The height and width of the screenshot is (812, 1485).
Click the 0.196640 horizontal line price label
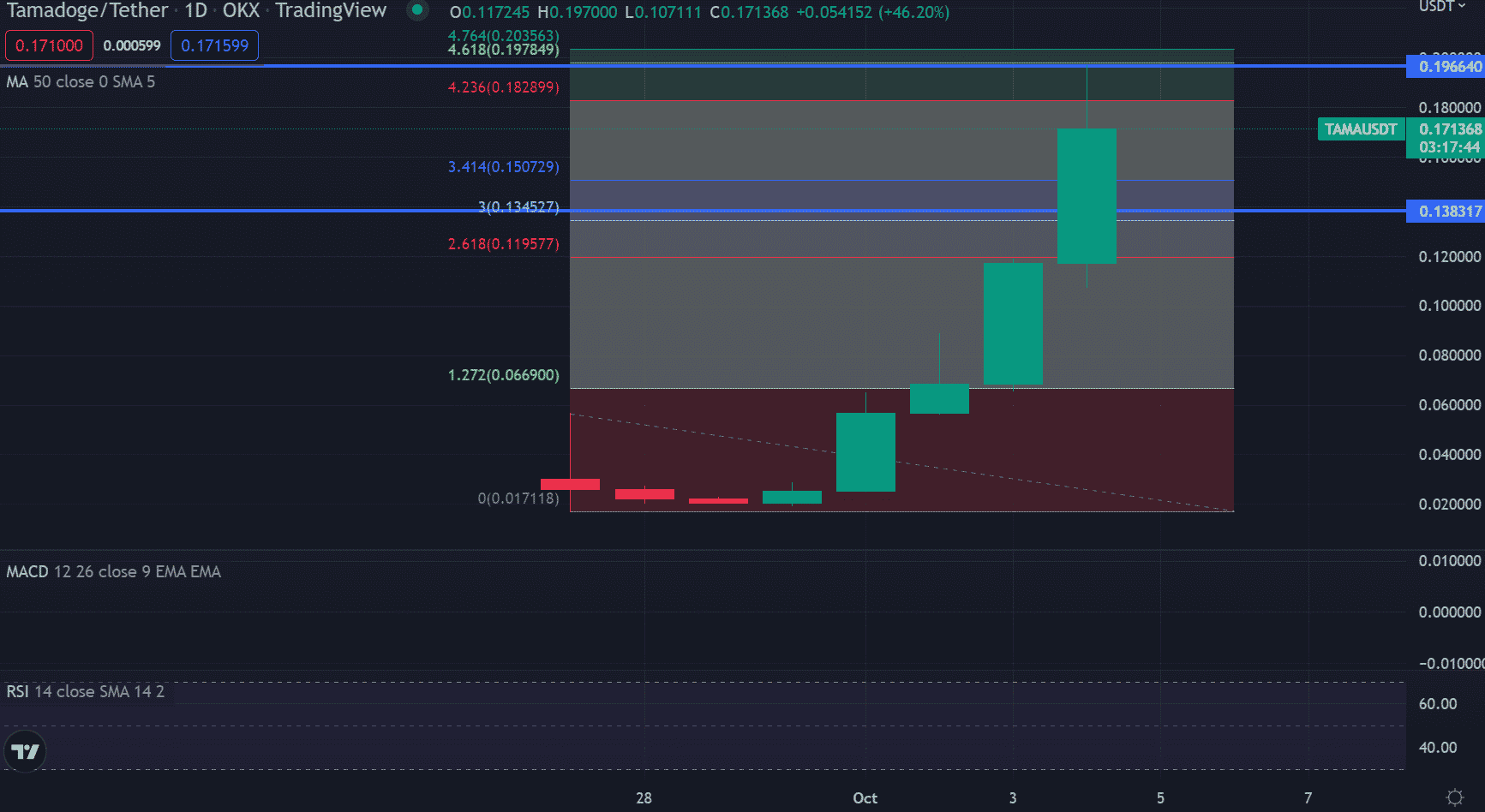click(1446, 66)
